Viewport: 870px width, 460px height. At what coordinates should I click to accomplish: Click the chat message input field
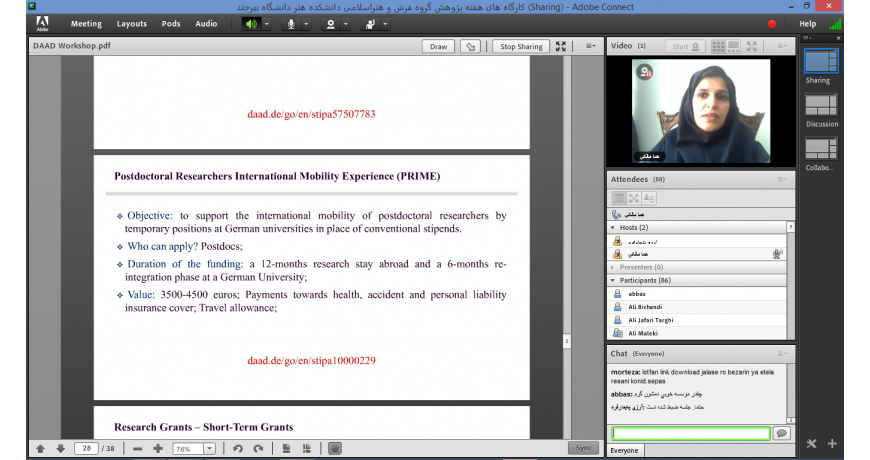[691, 433]
